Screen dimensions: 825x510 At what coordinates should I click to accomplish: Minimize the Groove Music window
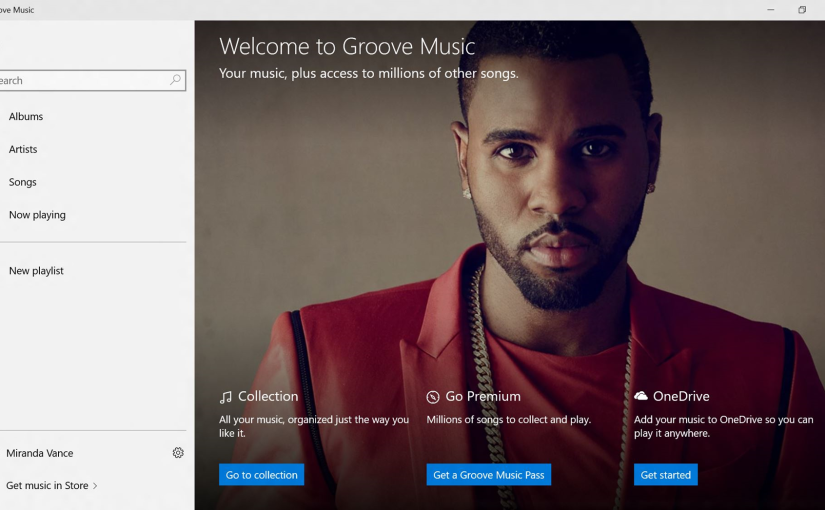[770, 10]
